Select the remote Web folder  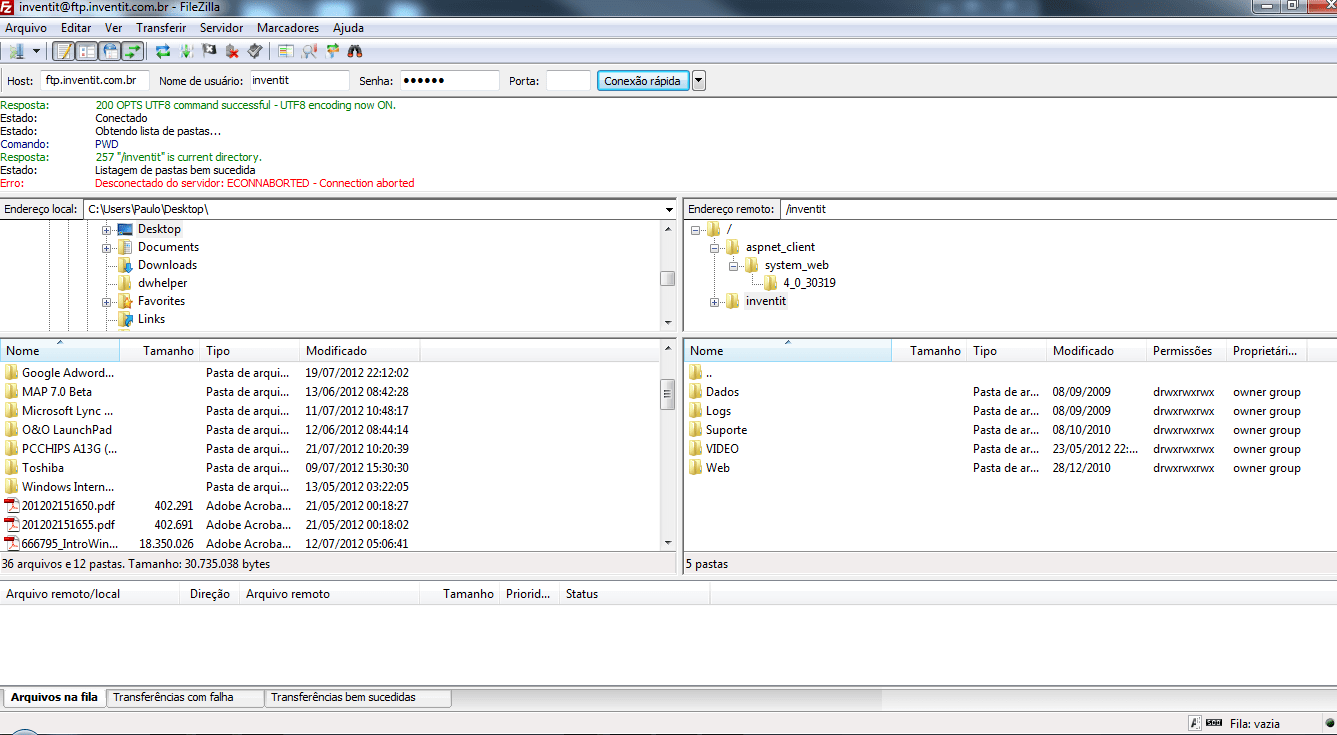(x=718, y=468)
